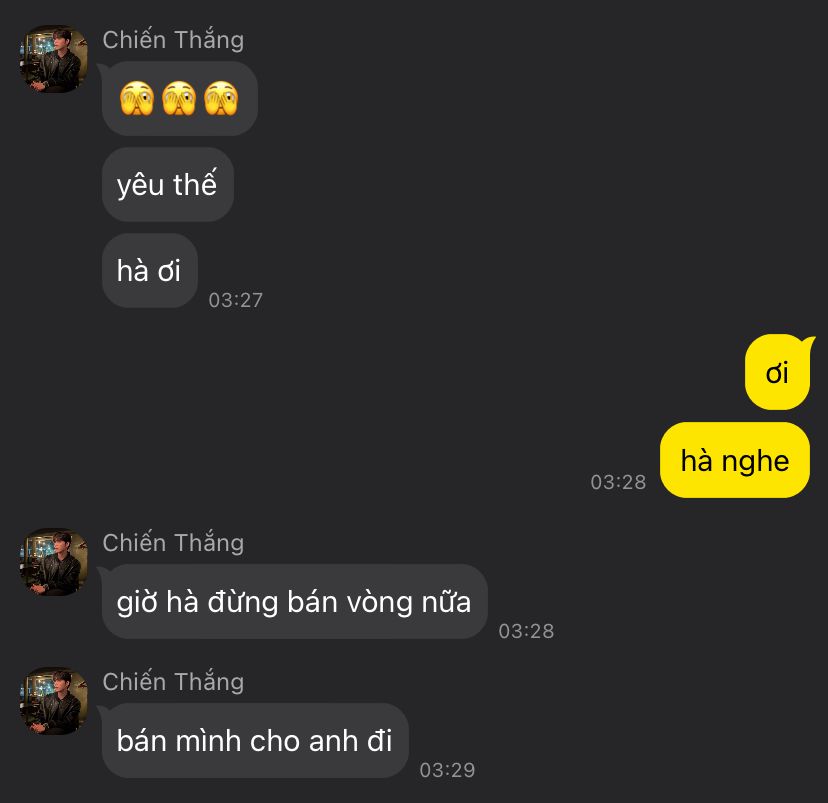Viewport: 828px width, 803px height.
Task: Tap the yellow 'ơi' reply bubble
Action: click(777, 372)
